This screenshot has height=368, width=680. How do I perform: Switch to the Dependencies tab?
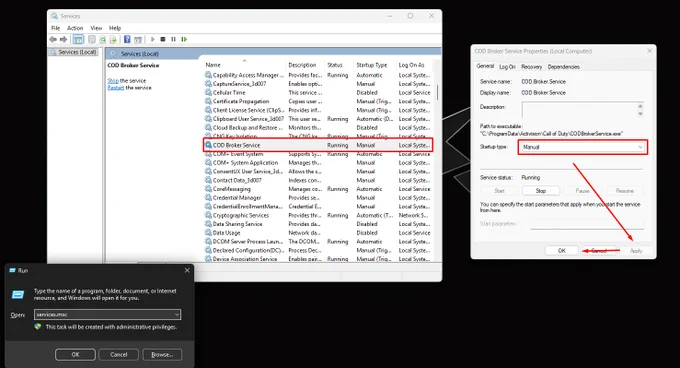[563, 67]
